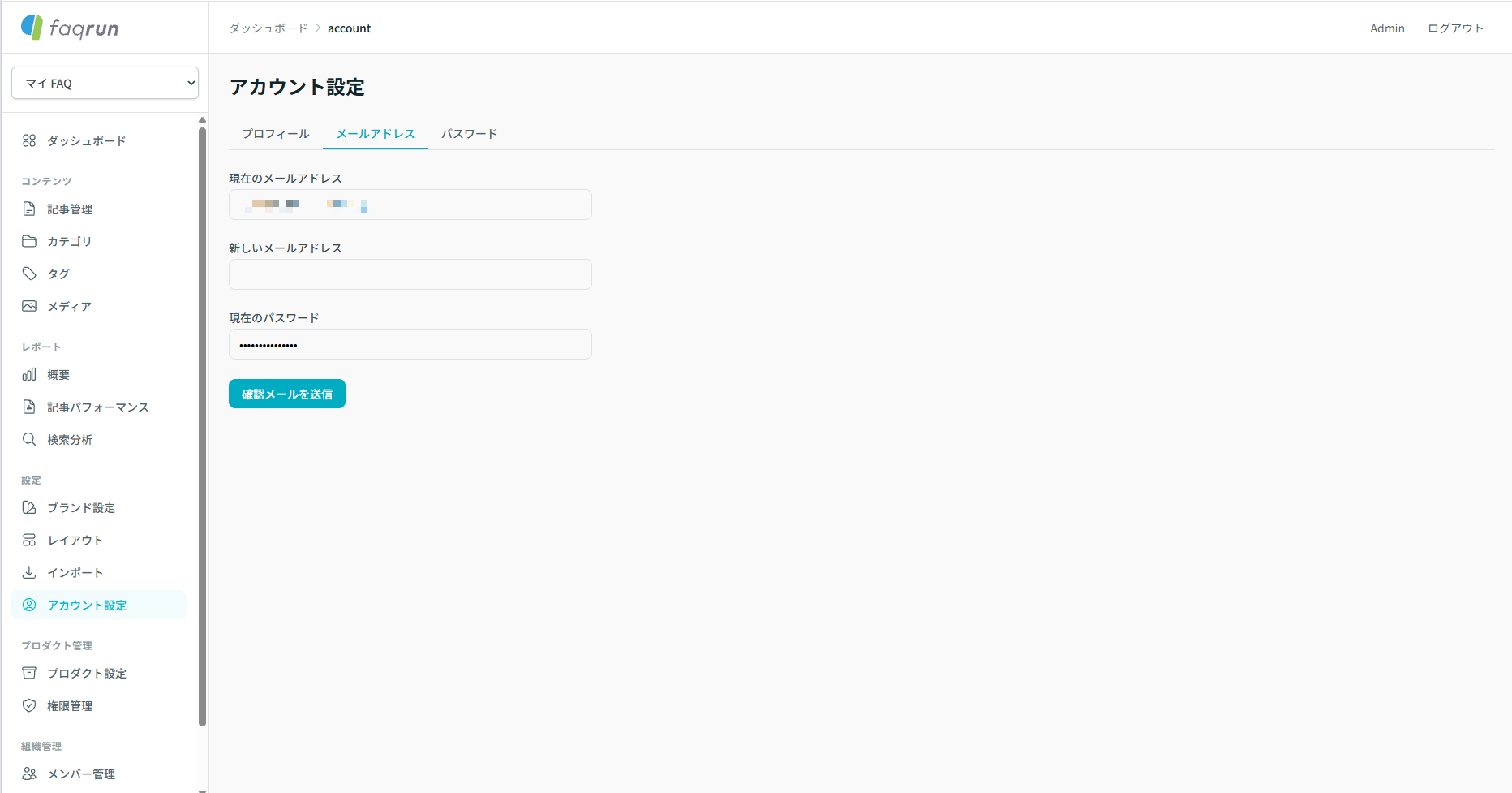Screen dimensions: 1512x793
Task: Click the 検索分析 magnifier icon
Action: 29,439
